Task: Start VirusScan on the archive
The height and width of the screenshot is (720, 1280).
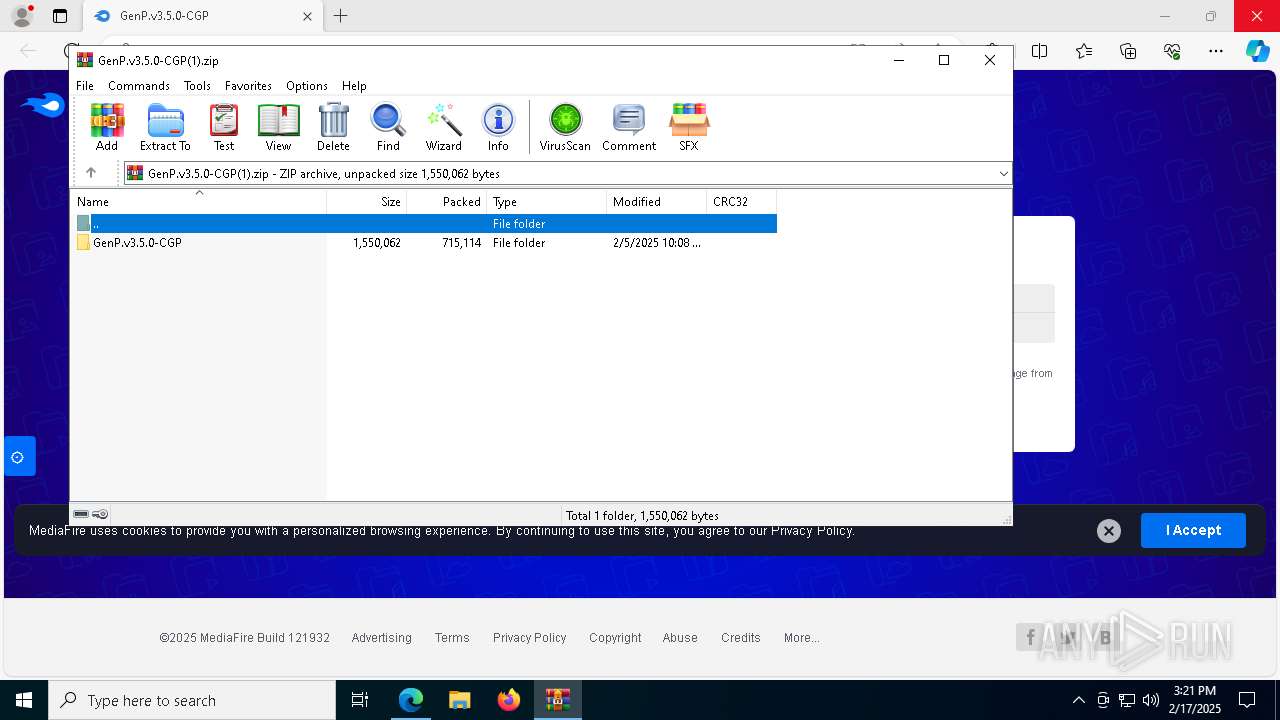Action: pyautogui.click(x=565, y=127)
